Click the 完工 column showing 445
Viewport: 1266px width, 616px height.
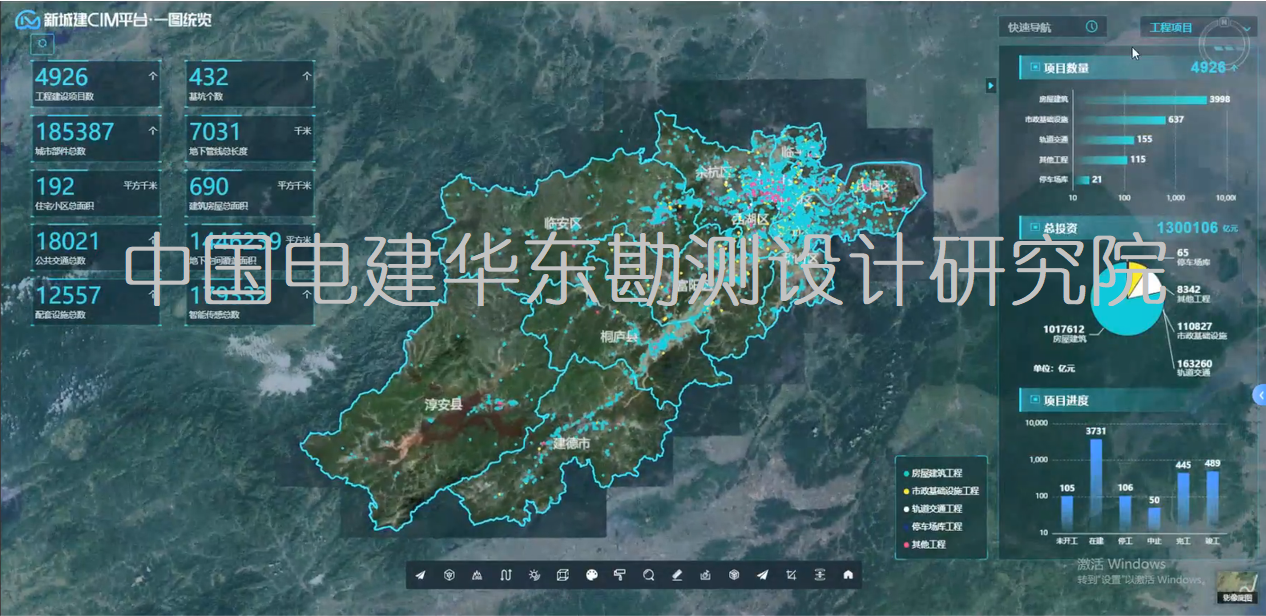1183,502
